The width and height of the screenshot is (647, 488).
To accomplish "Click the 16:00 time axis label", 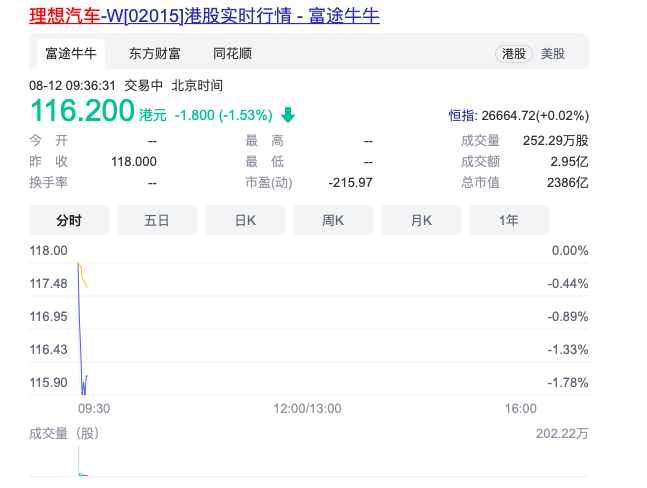I will point(521,408).
